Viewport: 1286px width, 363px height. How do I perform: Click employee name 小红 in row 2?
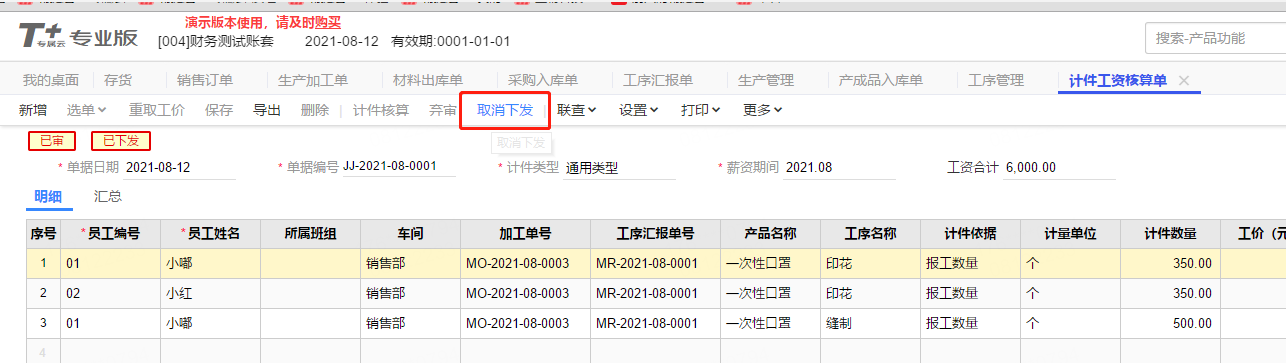(x=210, y=294)
